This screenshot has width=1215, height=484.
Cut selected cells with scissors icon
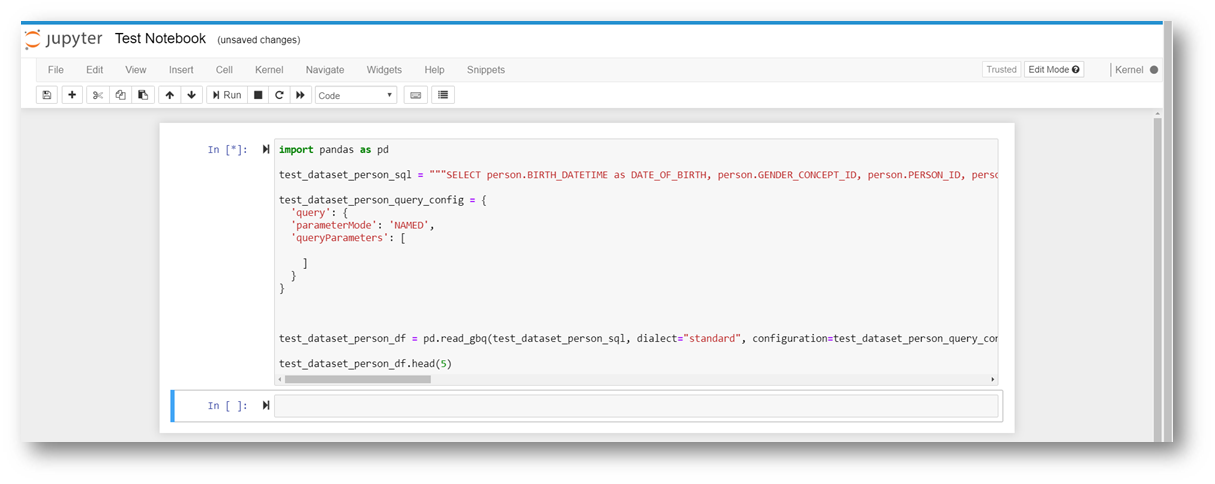click(98, 95)
